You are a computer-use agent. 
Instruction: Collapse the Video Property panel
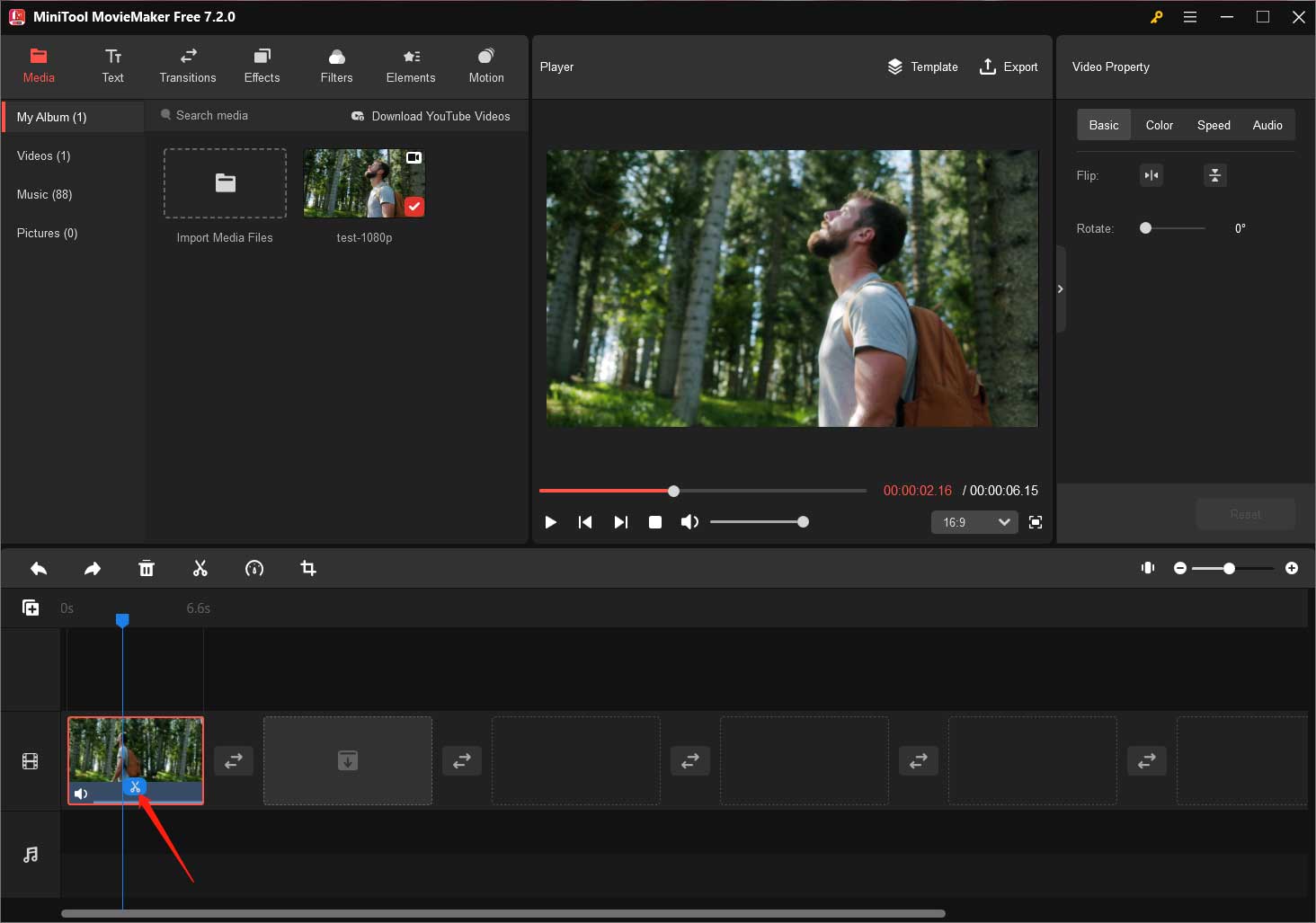(x=1061, y=289)
